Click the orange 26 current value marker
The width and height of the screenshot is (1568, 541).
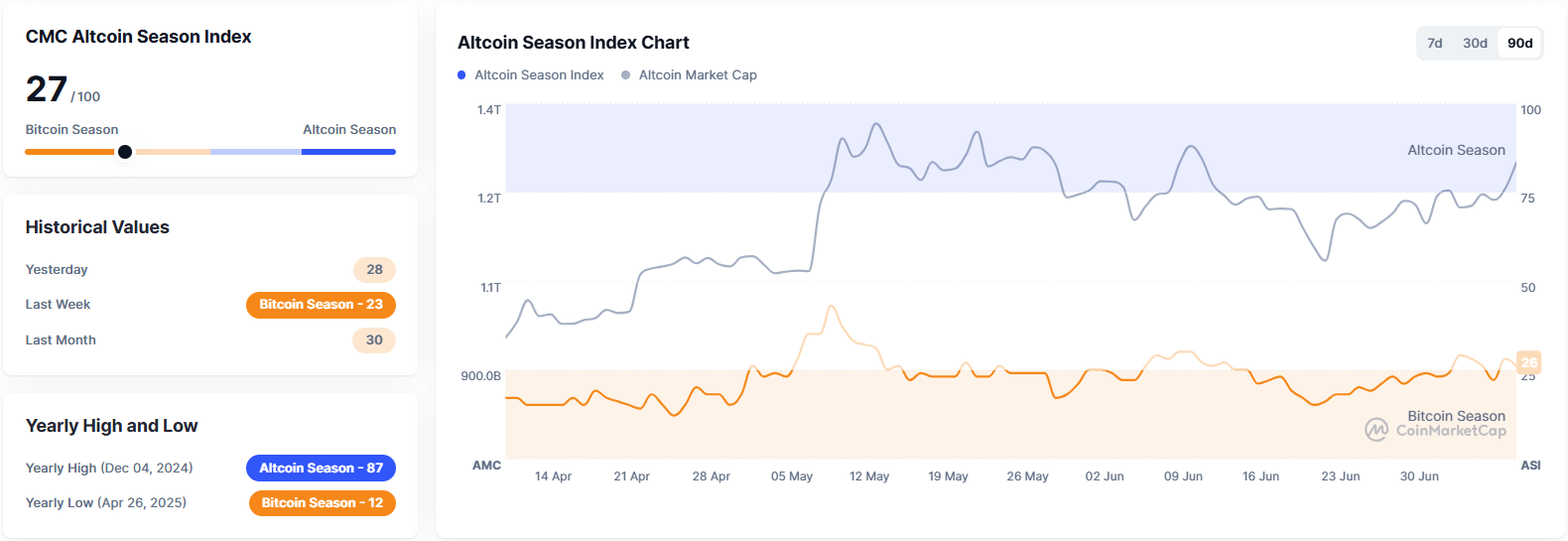(1528, 362)
